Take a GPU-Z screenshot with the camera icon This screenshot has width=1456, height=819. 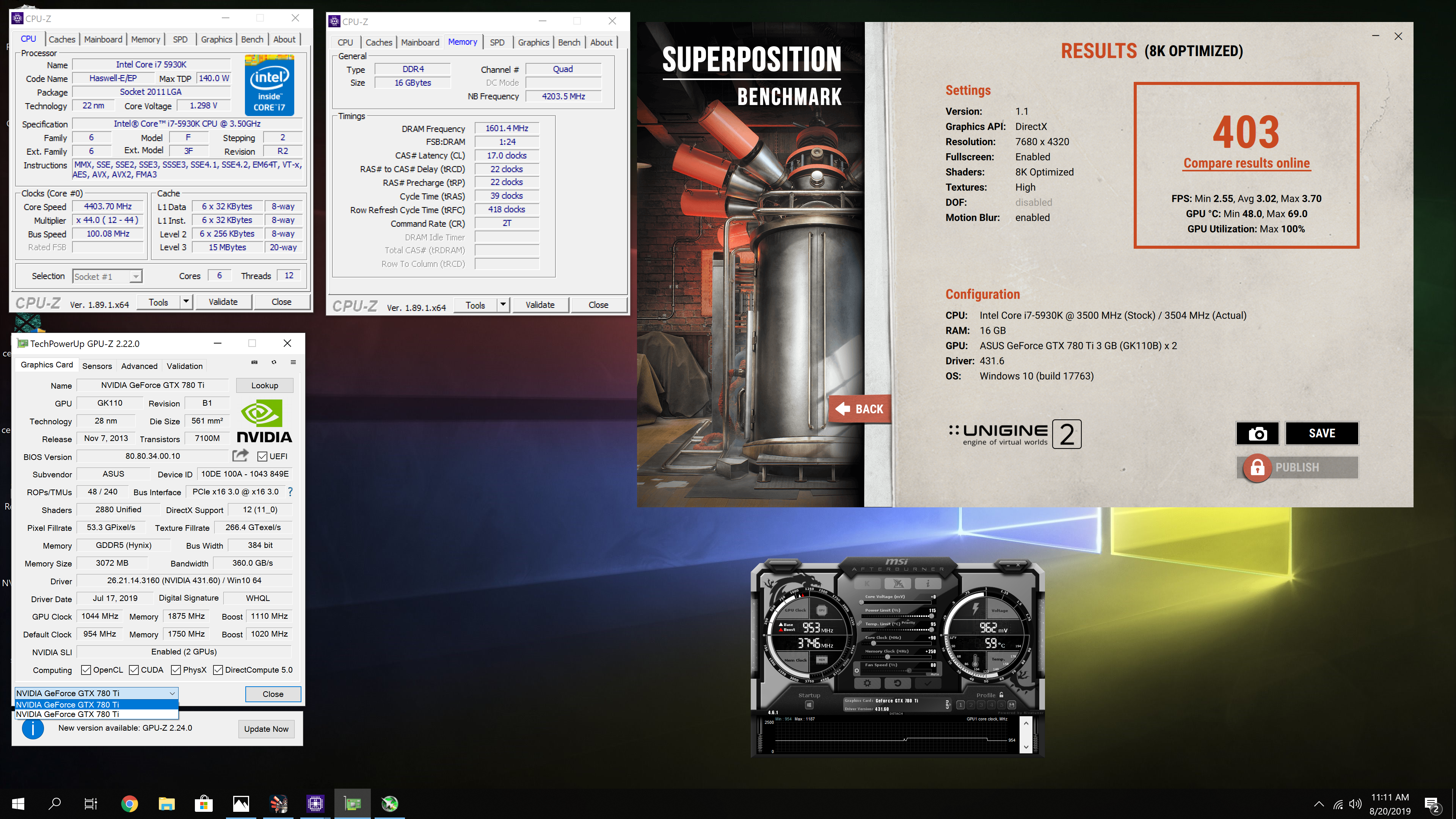coord(254,362)
